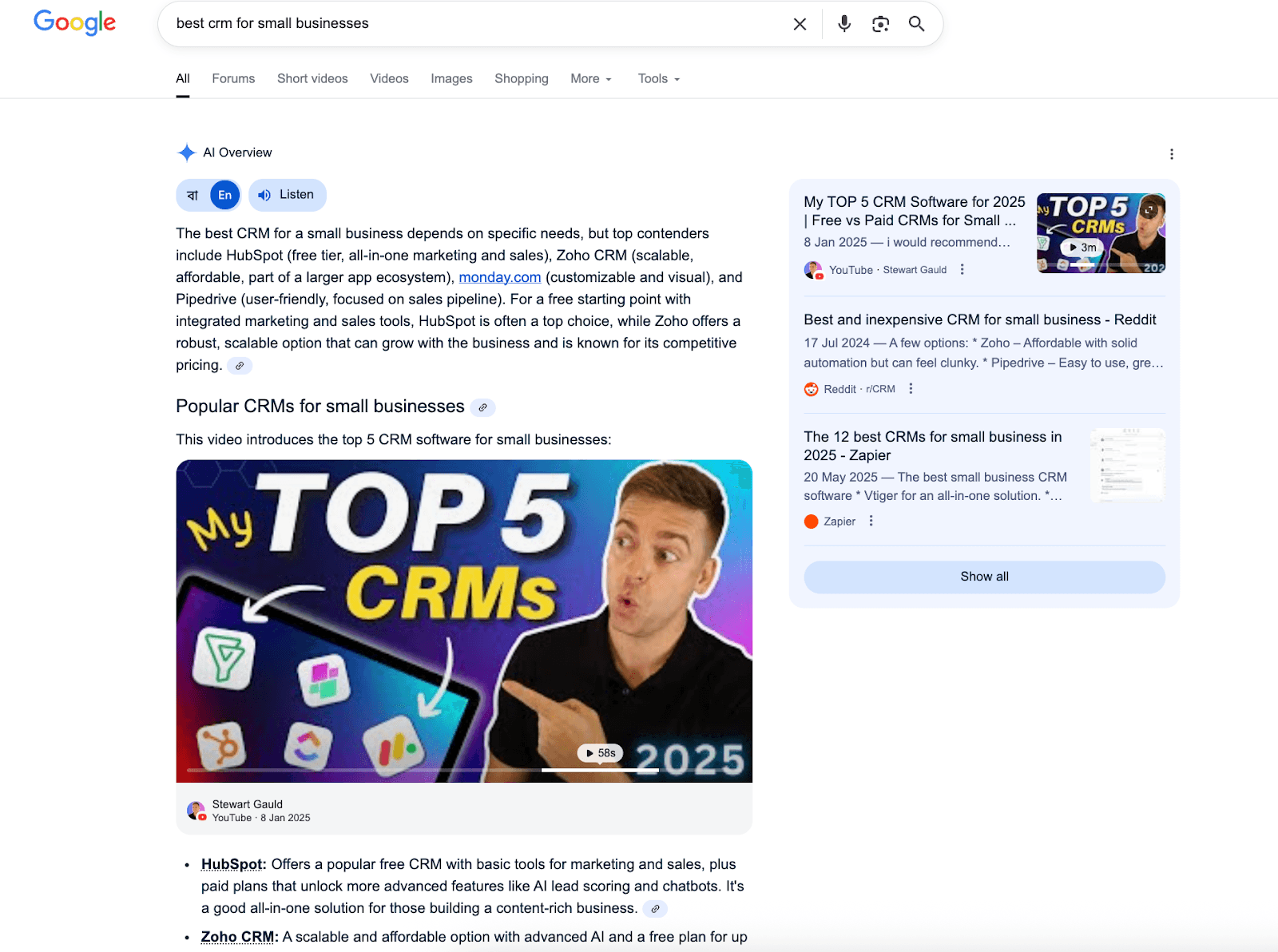Viewport: 1278px width, 952px height.
Task: Switch to Forums tab
Action: [x=233, y=79]
